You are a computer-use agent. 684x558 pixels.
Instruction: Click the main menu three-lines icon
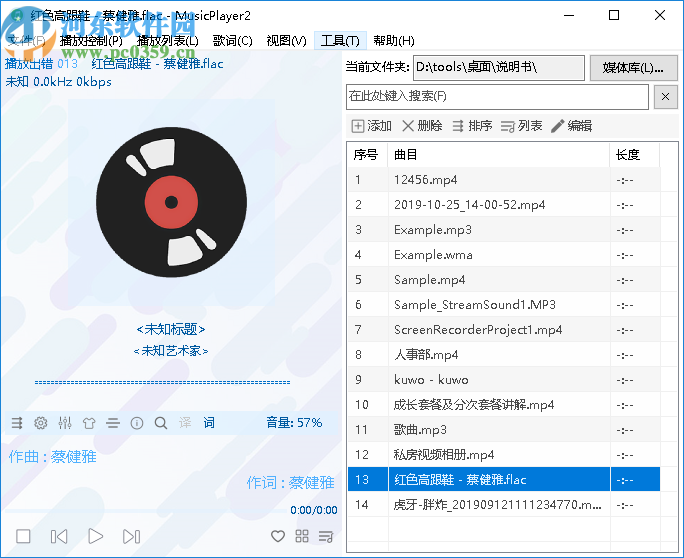coord(113,423)
